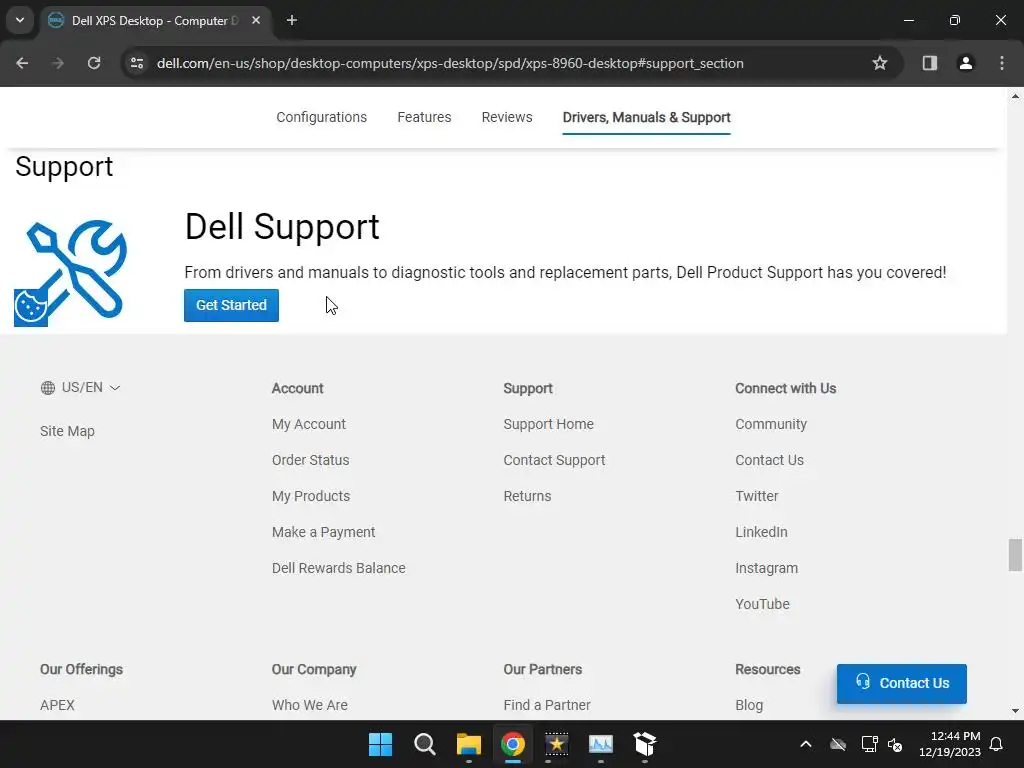
Task: Click the browser forward arrow
Action: tap(58, 63)
